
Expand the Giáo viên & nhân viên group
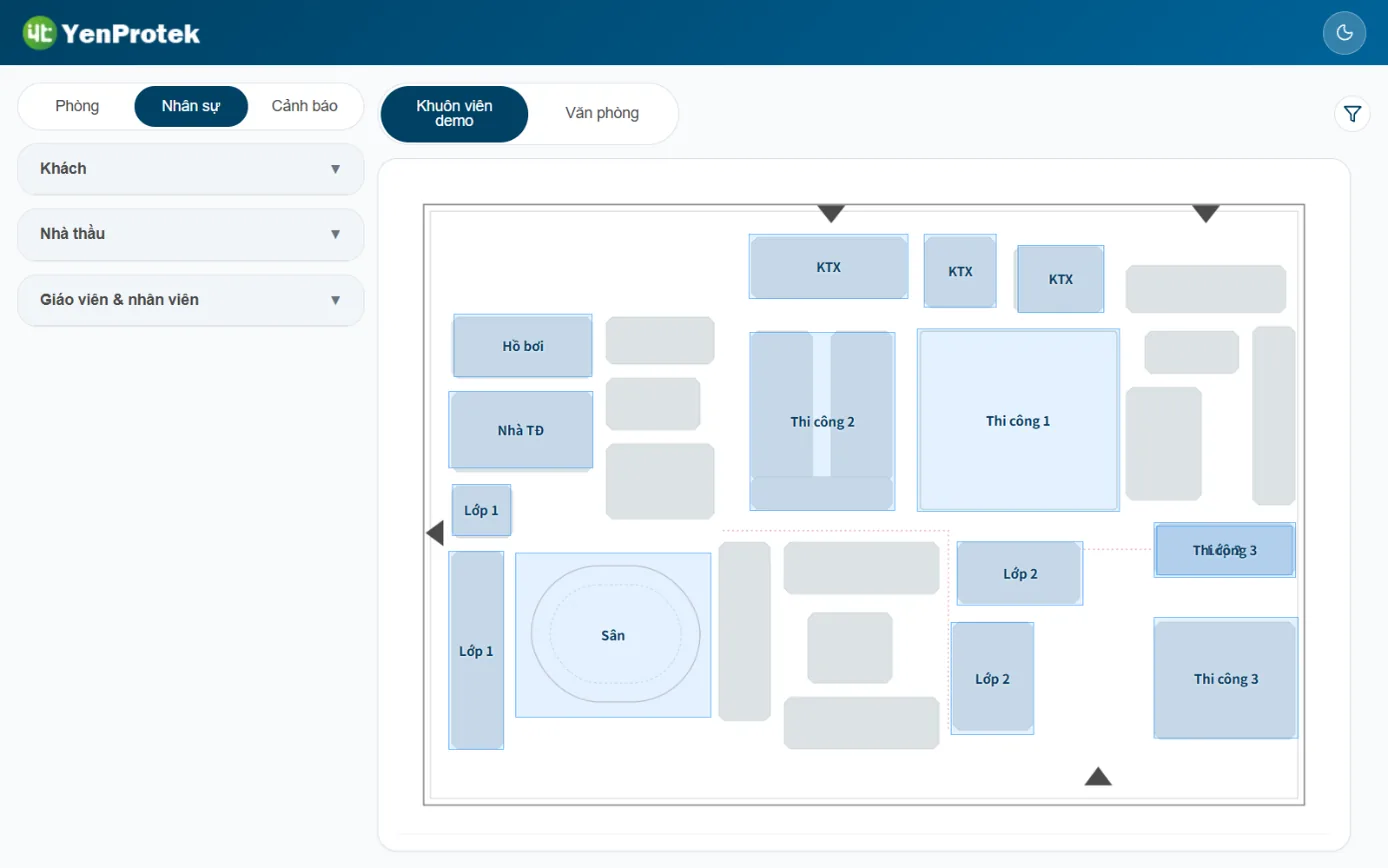click(191, 300)
